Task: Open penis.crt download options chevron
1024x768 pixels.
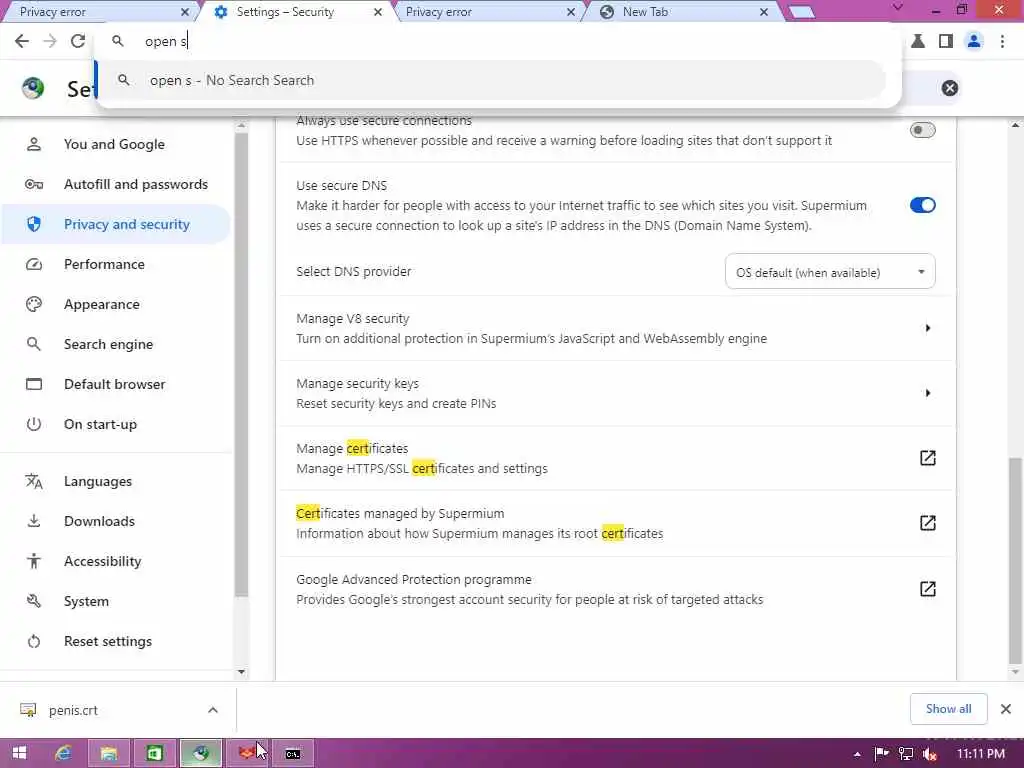Action: 213,710
